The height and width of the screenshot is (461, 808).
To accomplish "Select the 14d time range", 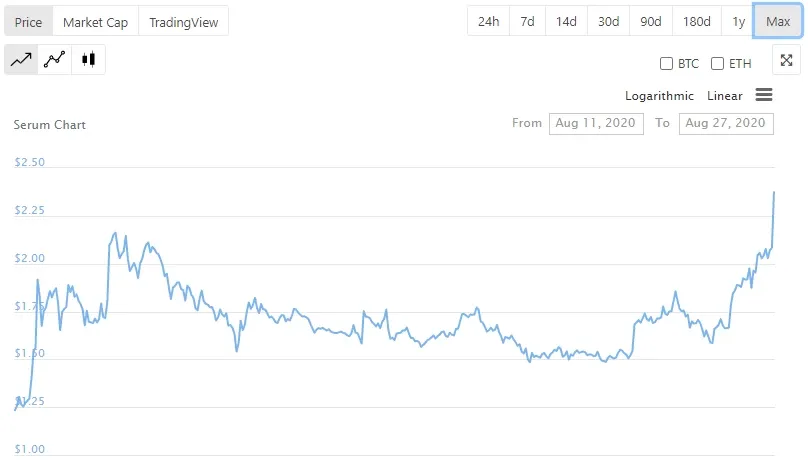I will click(x=566, y=22).
